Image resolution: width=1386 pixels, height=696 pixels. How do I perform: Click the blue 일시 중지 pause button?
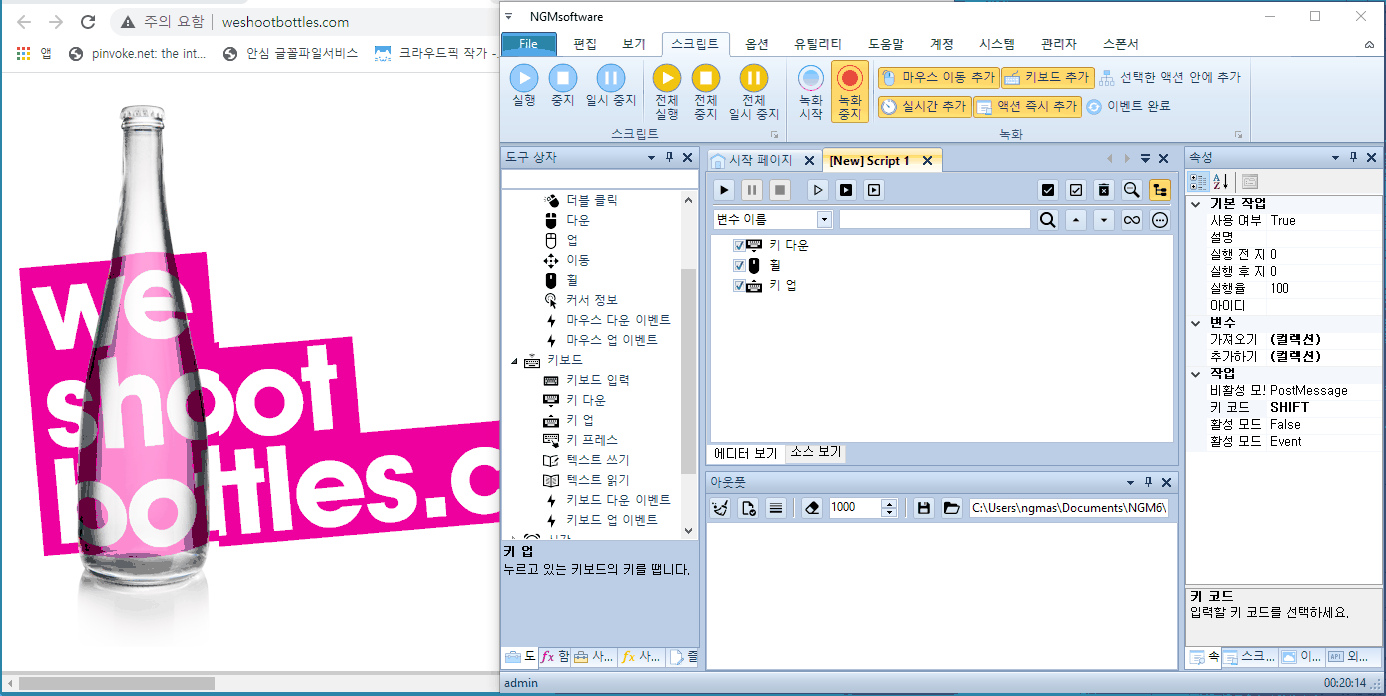[611, 84]
